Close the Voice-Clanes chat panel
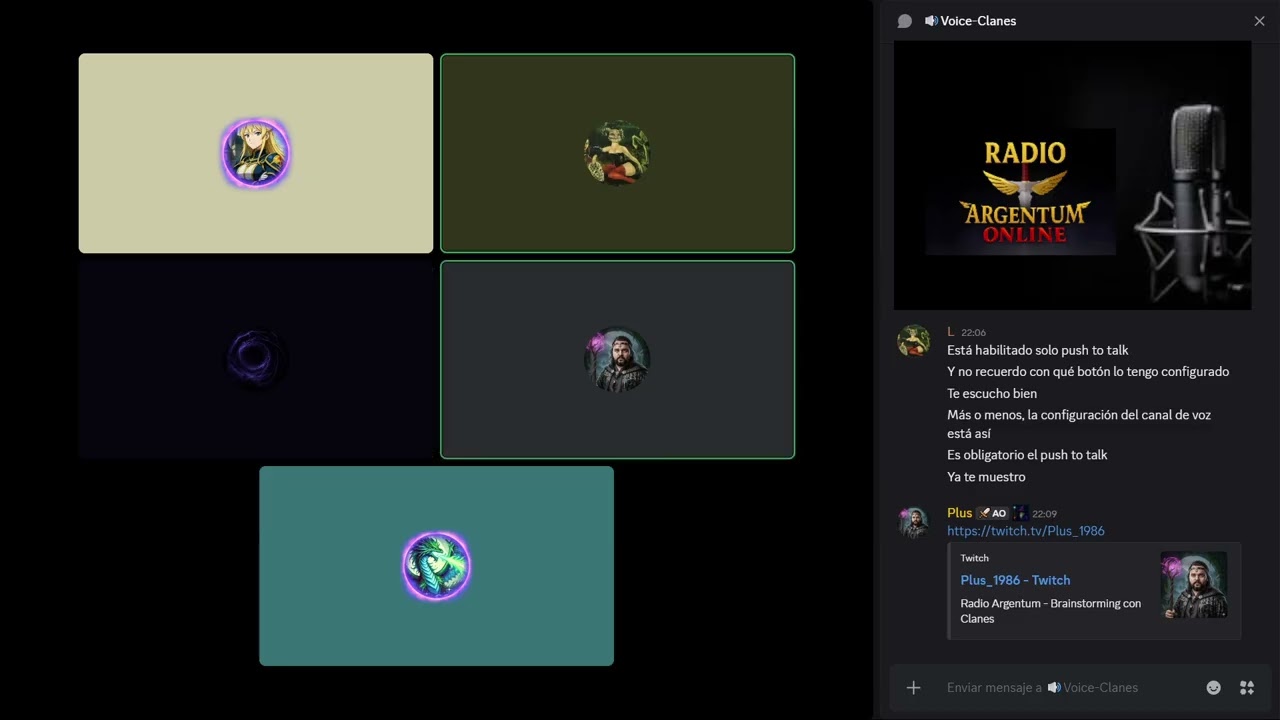Screen dimensions: 1280x720 [x=1259, y=21]
